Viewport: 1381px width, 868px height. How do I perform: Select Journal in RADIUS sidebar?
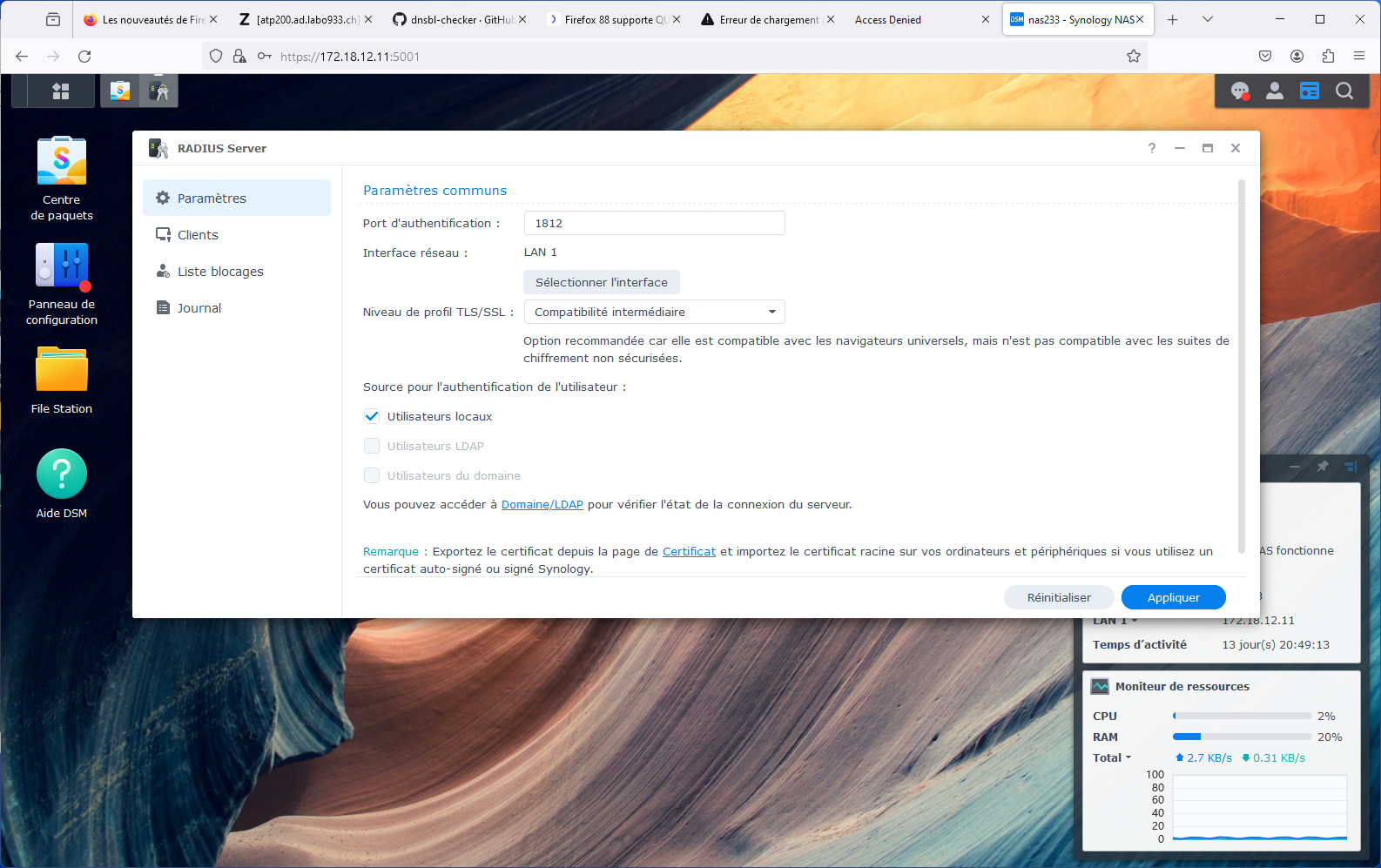click(x=237, y=307)
